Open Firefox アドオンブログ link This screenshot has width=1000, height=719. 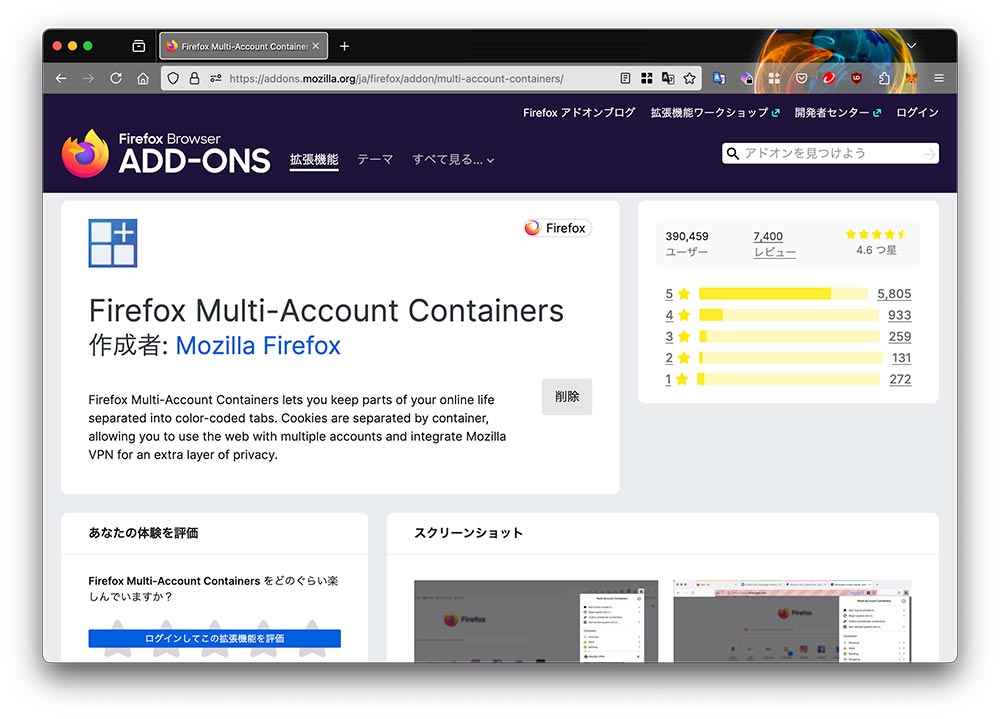[x=579, y=113]
